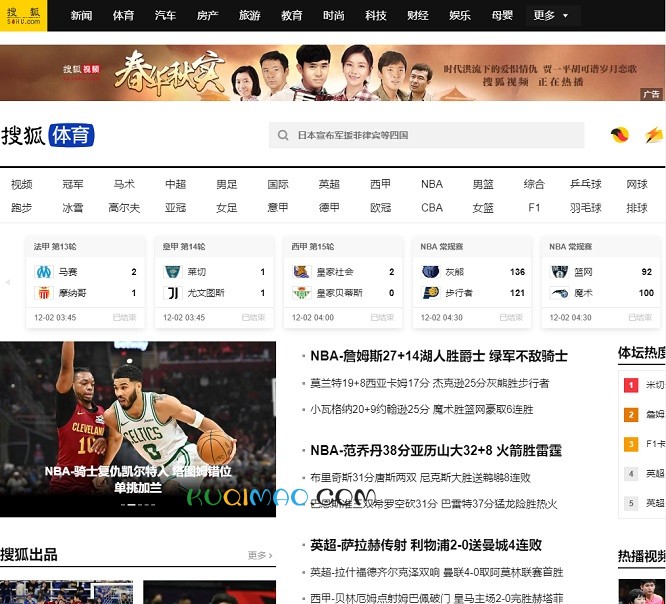Open rank 1 badge in 体坛热度
The image size is (666, 604).
click(631, 385)
